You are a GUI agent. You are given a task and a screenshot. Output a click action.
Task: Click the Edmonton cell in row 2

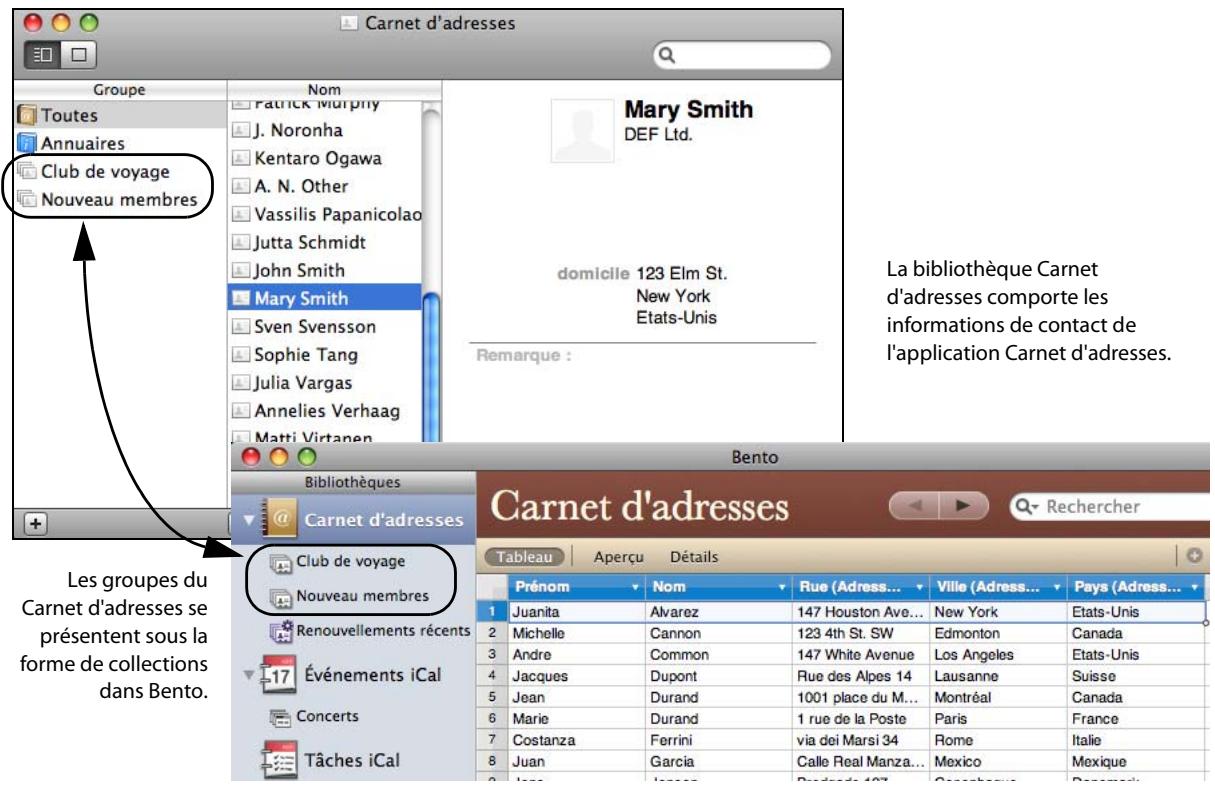(997, 633)
